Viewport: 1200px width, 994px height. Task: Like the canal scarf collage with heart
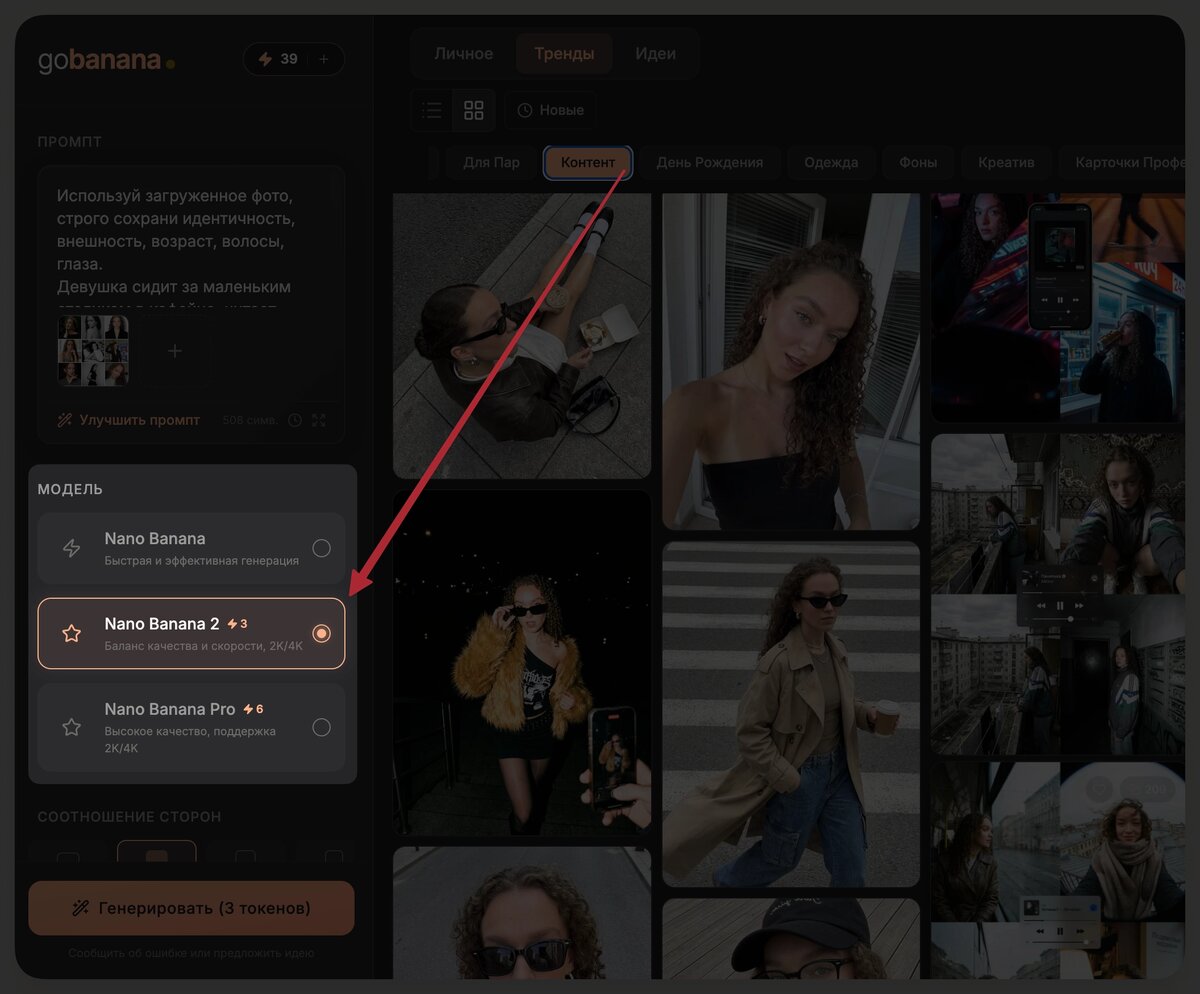(x=1100, y=792)
